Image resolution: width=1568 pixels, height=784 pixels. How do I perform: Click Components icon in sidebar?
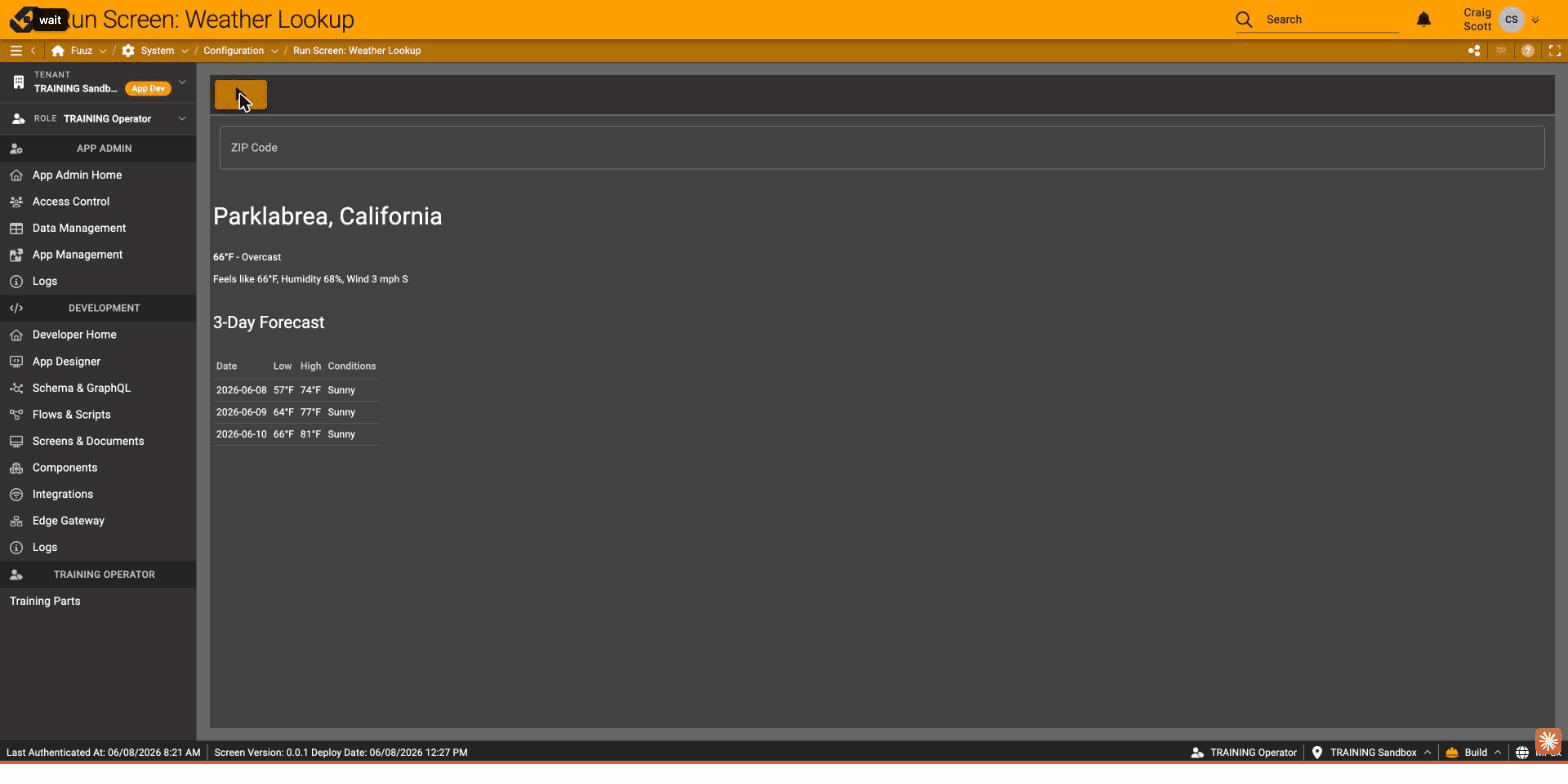pos(16,468)
